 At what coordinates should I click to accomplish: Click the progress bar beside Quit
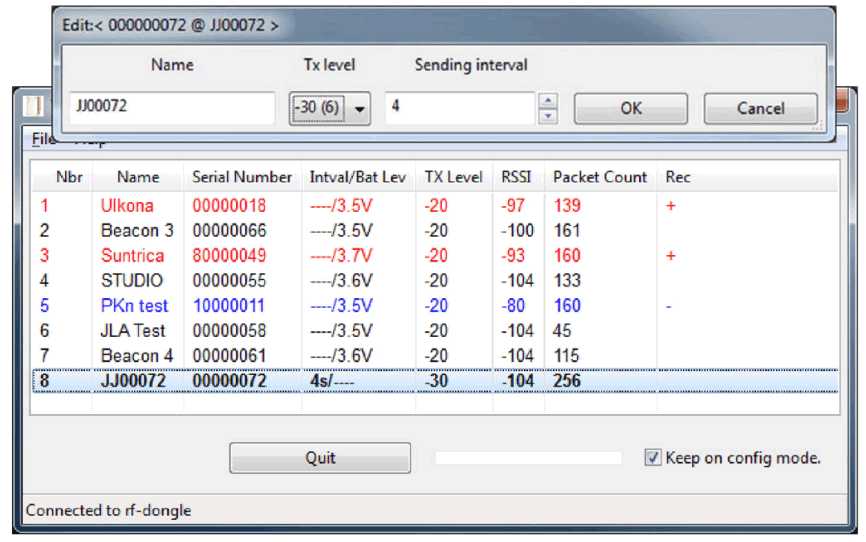tap(528, 457)
